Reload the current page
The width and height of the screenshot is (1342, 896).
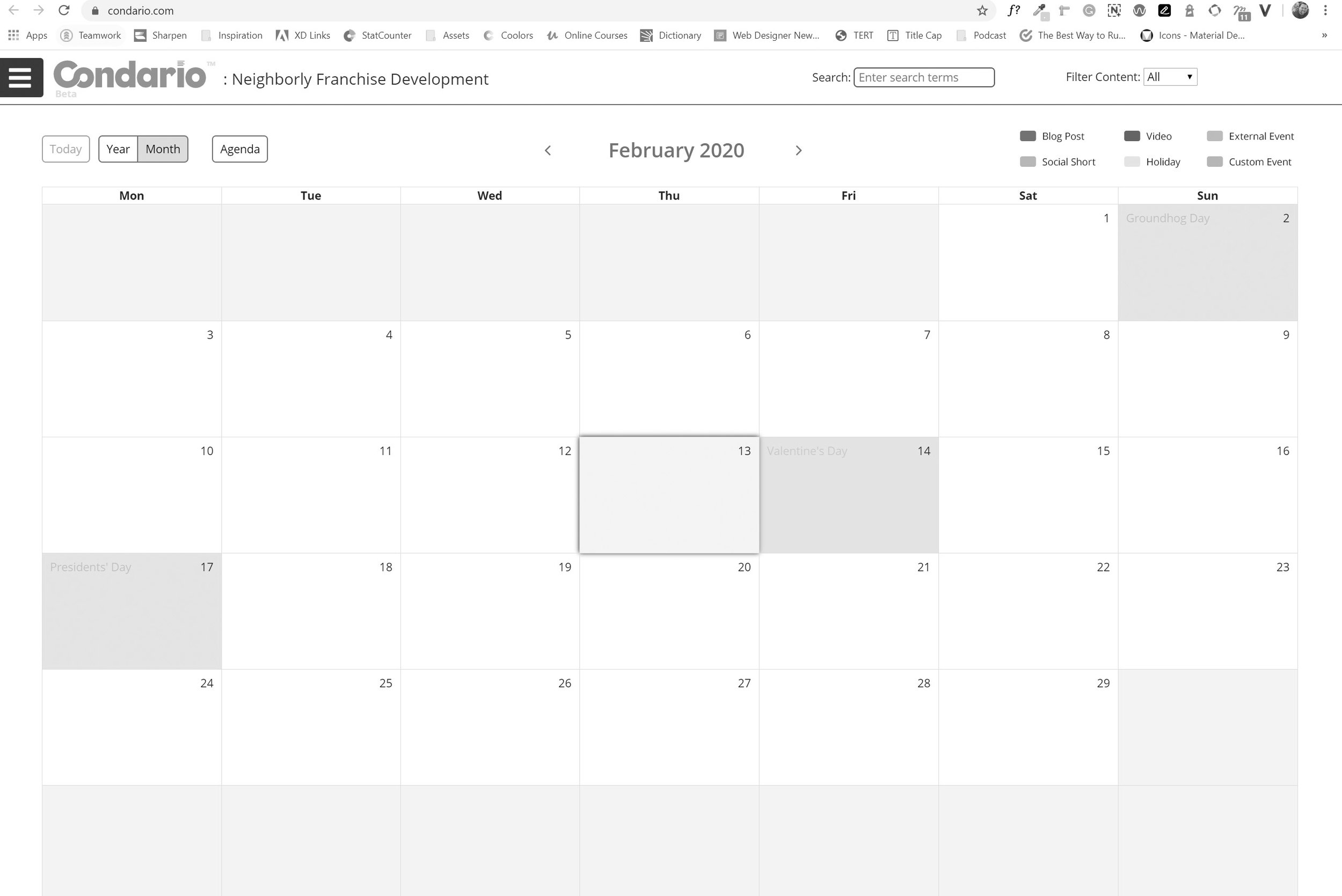(x=63, y=10)
